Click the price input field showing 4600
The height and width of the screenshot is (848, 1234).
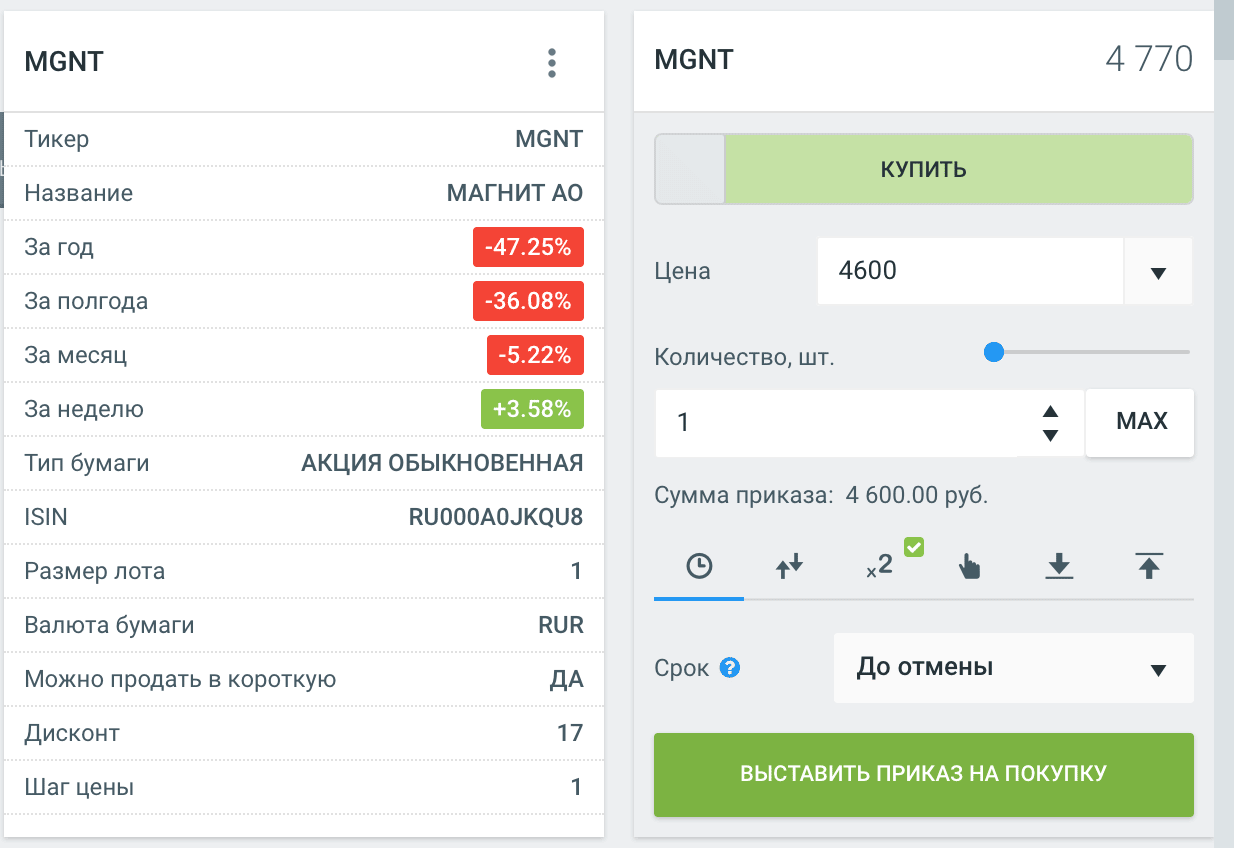(970, 271)
